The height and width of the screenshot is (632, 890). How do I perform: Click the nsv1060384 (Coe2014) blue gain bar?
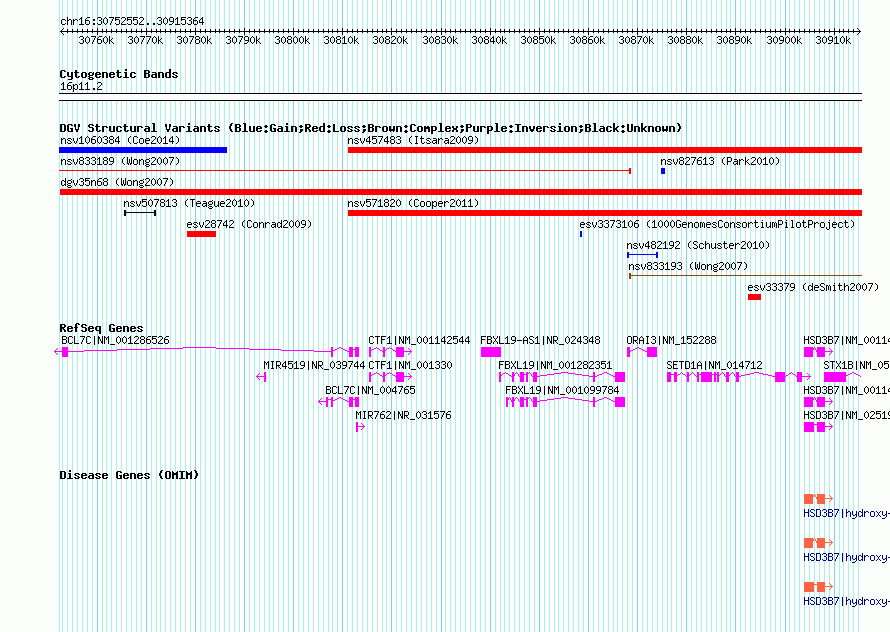click(x=143, y=150)
